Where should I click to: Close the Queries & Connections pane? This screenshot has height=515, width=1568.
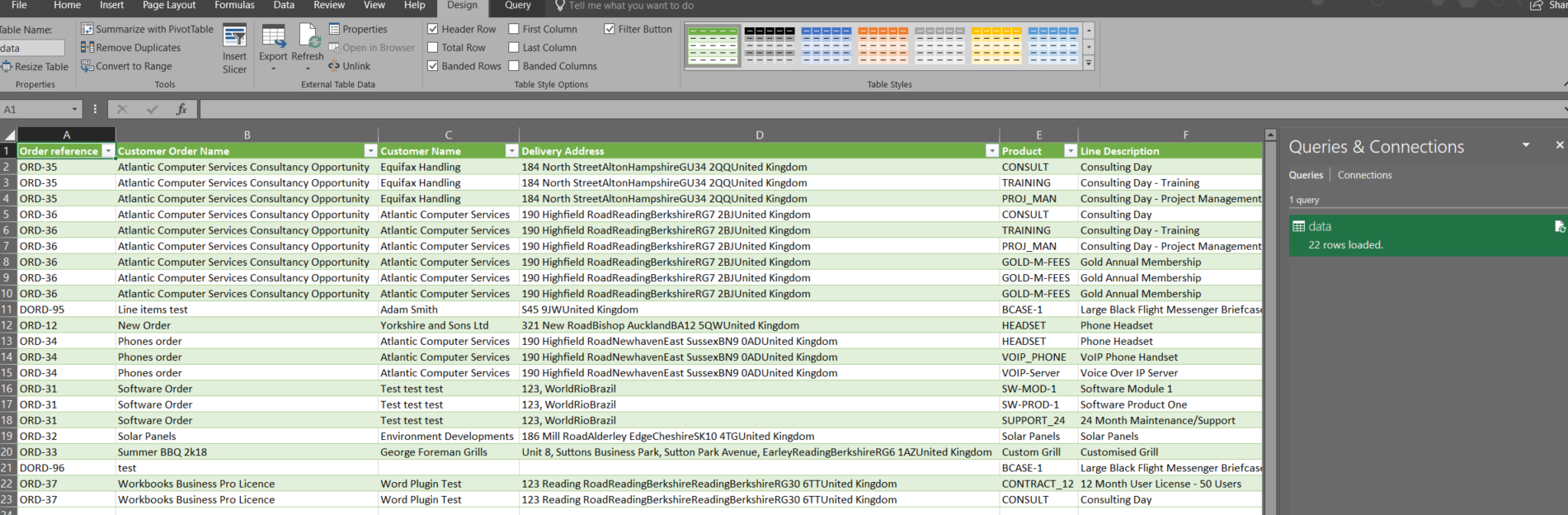(1559, 145)
